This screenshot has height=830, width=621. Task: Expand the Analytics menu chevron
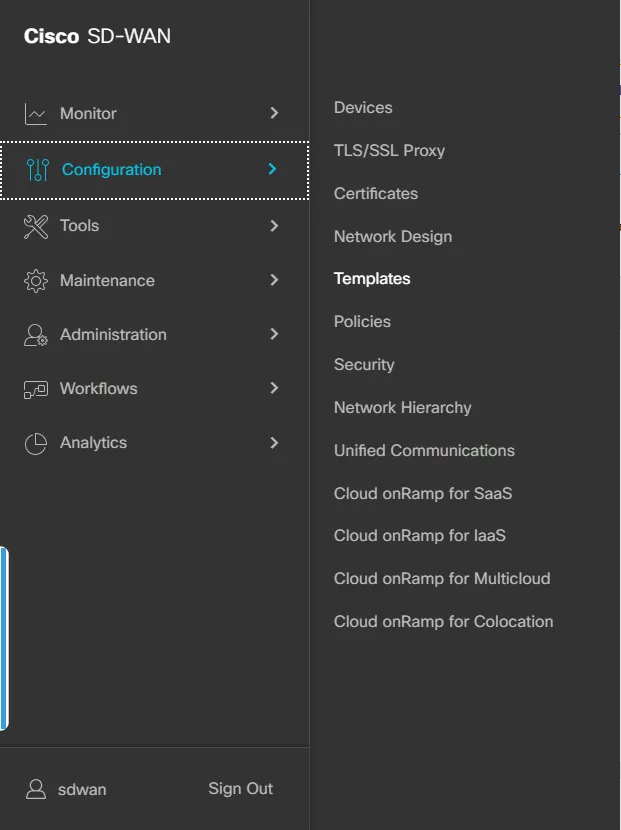[273, 442]
